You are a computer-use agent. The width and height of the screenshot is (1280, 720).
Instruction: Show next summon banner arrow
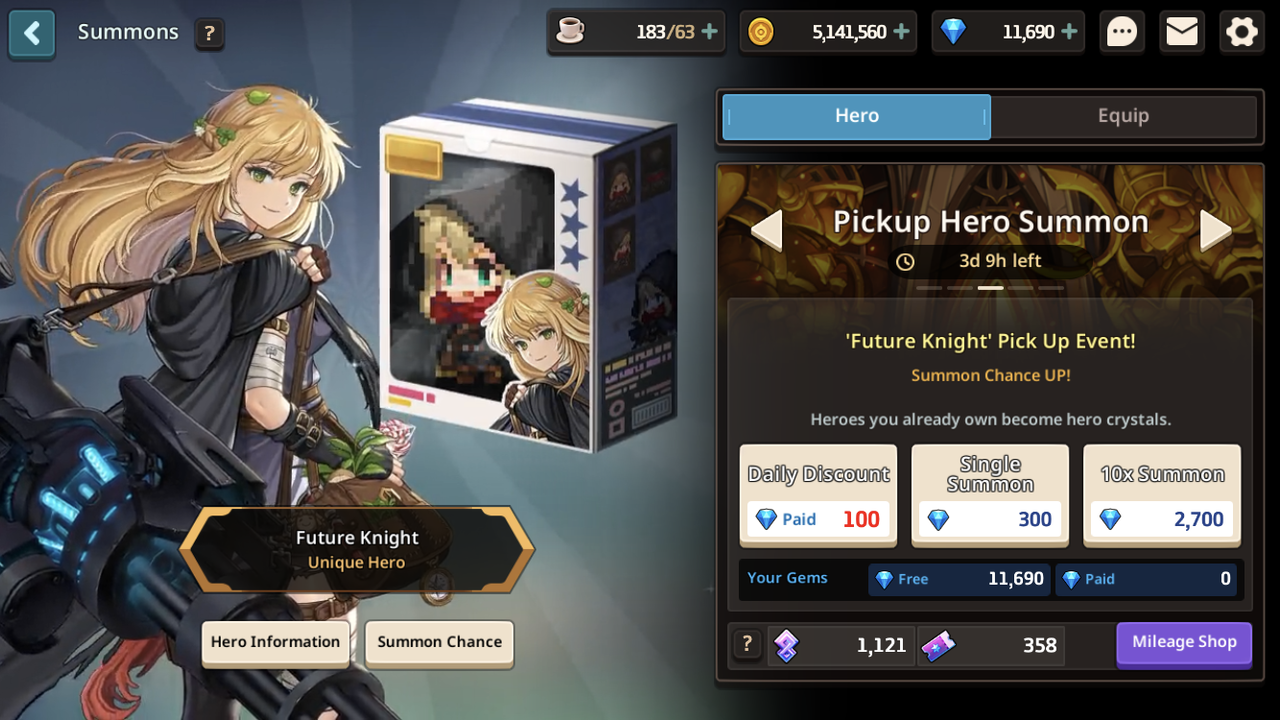point(1216,230)
